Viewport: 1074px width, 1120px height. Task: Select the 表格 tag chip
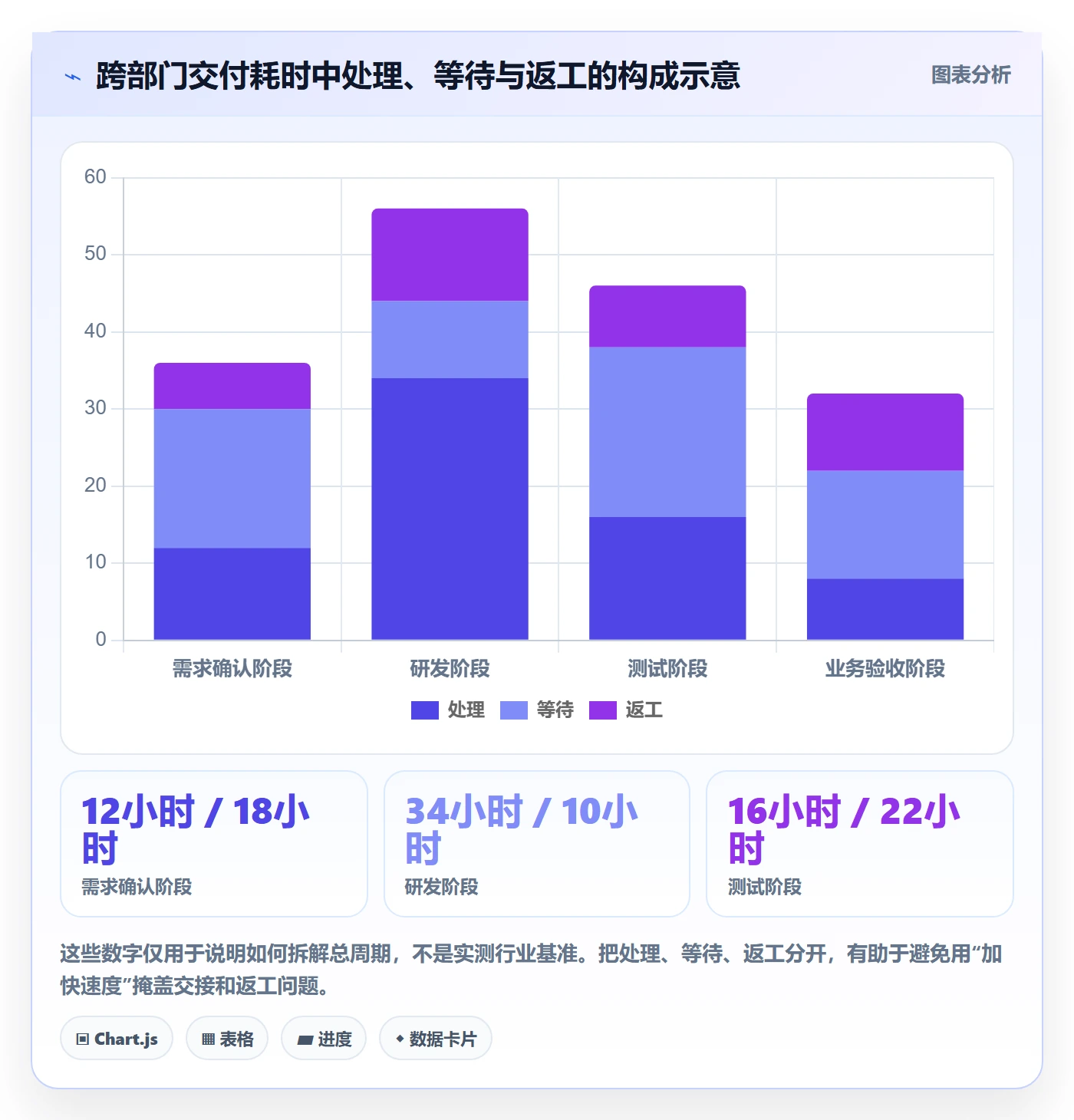(x=227, y=1039)
